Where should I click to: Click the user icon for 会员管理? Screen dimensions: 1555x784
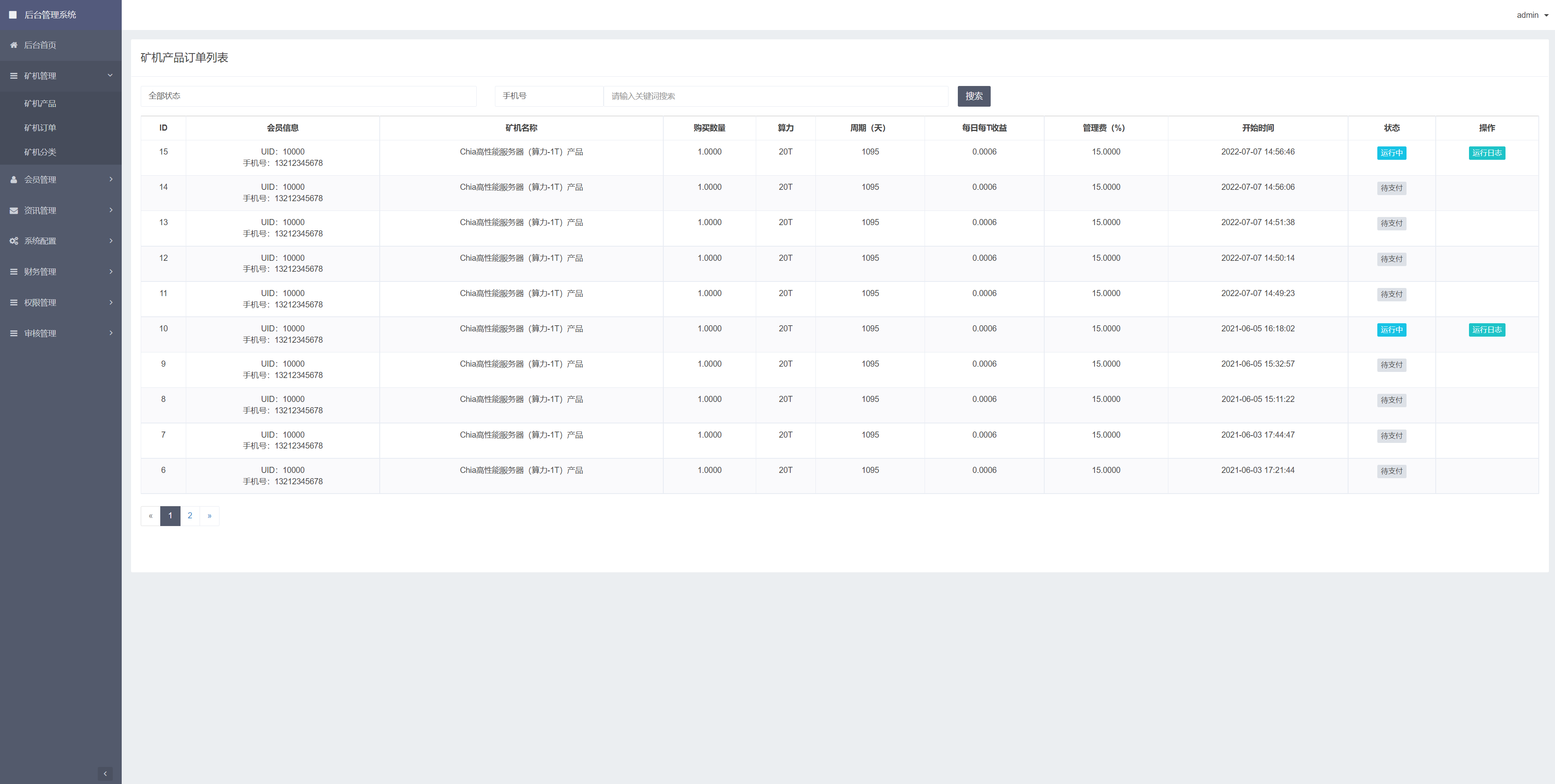coord(13,180)
